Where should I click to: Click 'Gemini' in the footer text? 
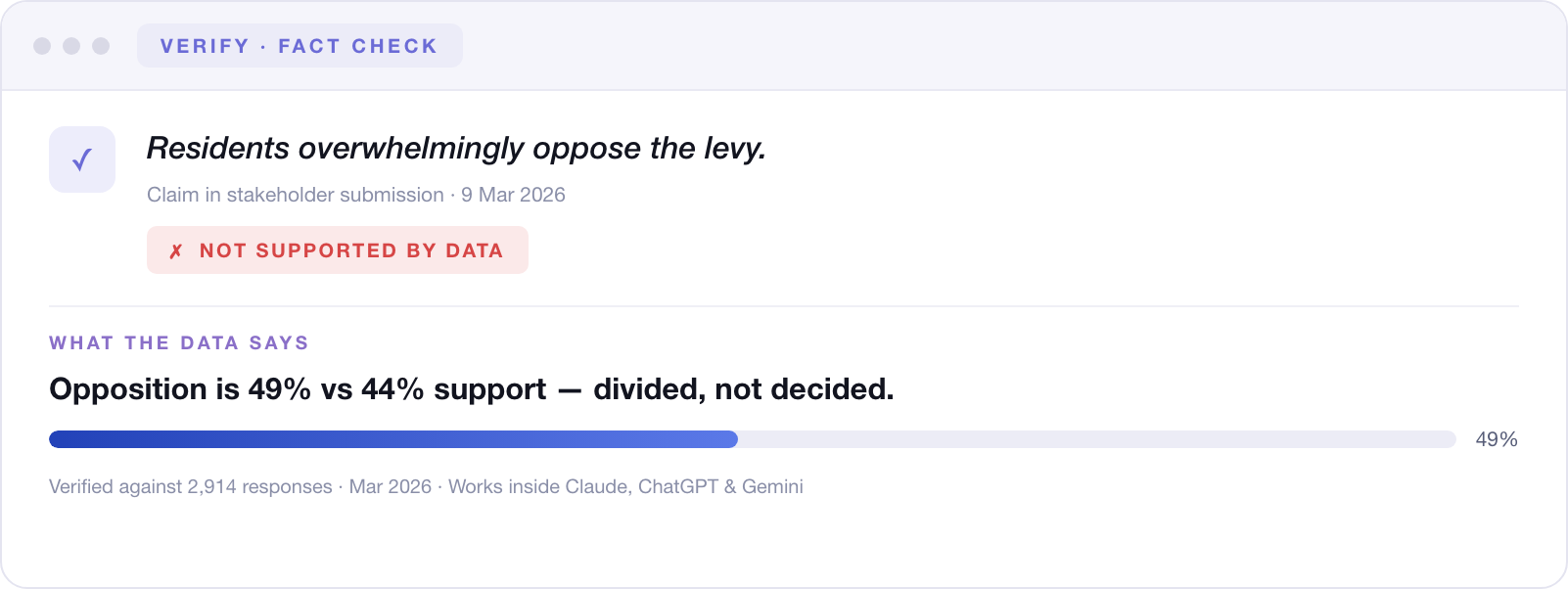pos(772,487)
